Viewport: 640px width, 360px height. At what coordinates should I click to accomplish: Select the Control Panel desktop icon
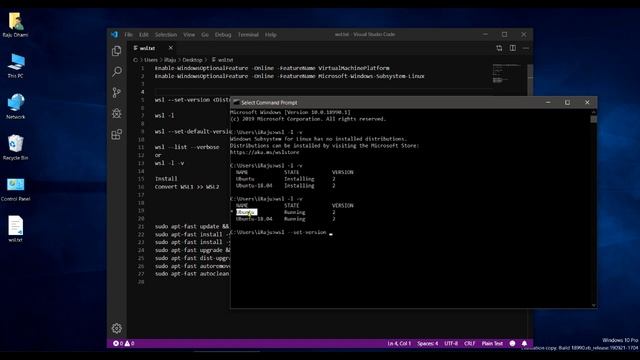tap(16, 189)
